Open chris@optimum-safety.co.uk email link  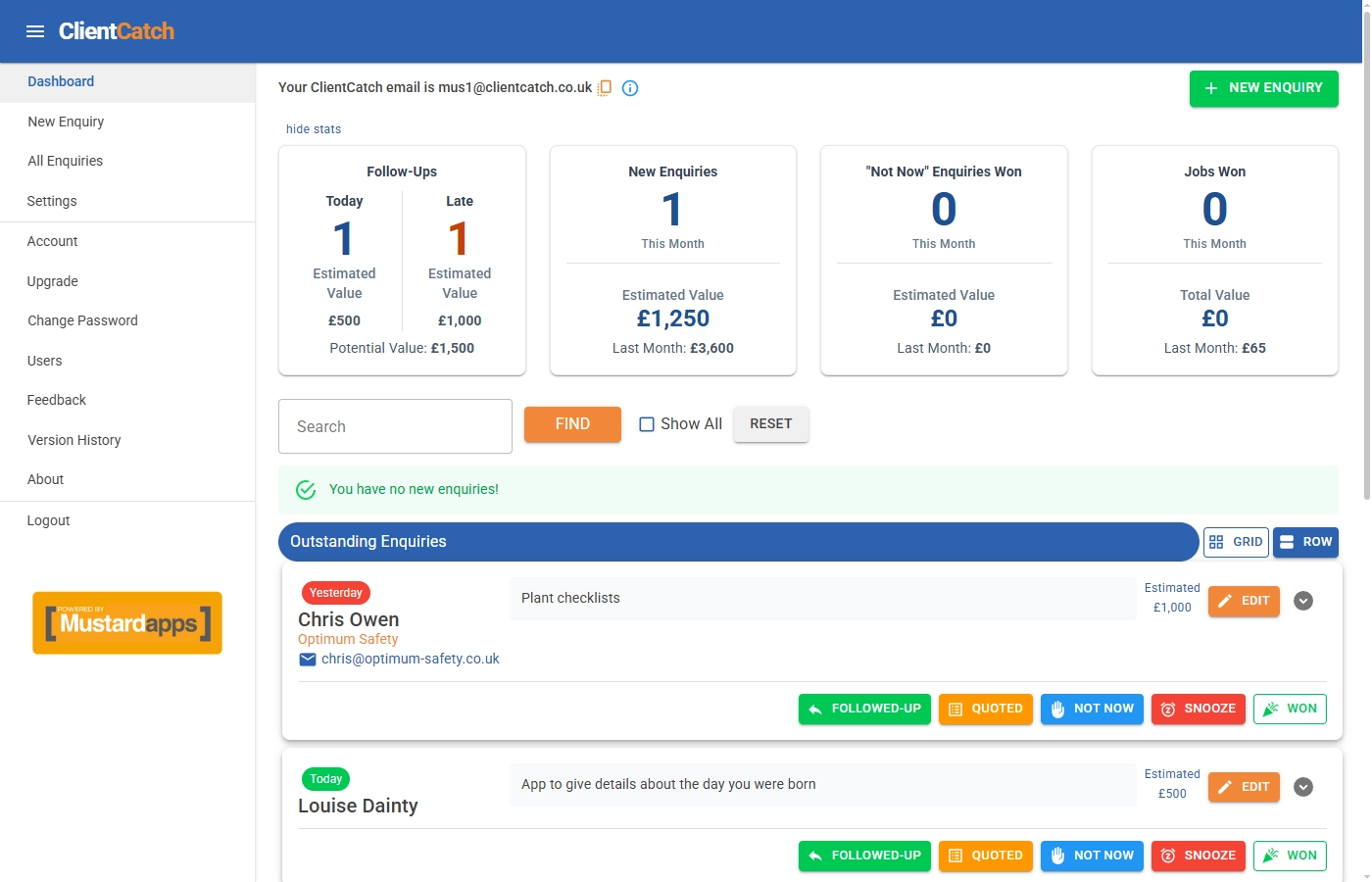(411, 660)
